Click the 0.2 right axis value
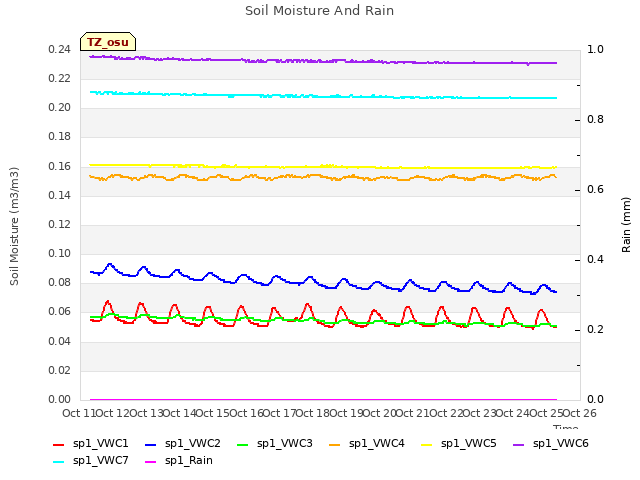The width and height of the screenshot is (640, 480). 595,329
